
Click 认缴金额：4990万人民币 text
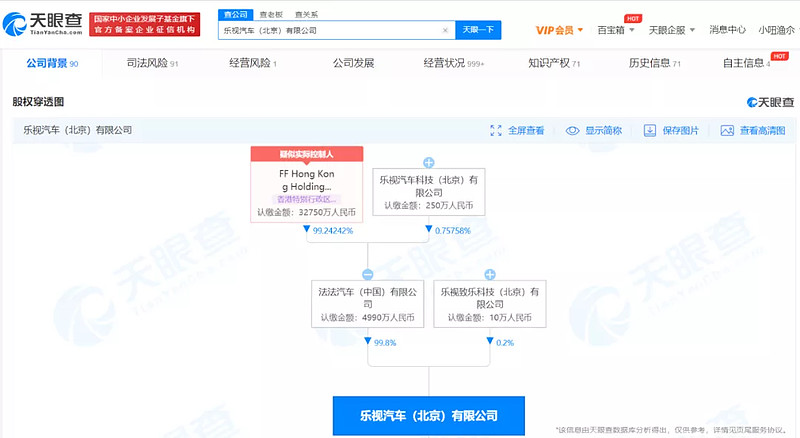(368, 318)
